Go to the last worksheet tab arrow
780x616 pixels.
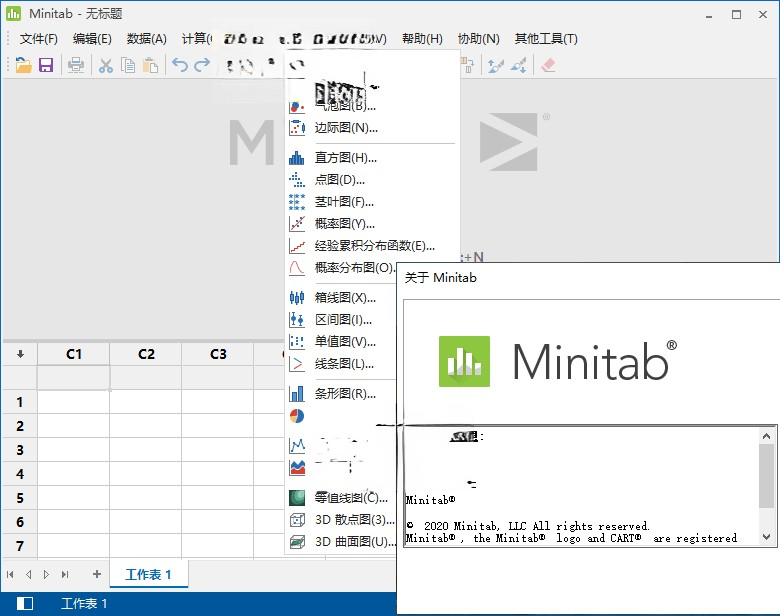pos(65,574)
